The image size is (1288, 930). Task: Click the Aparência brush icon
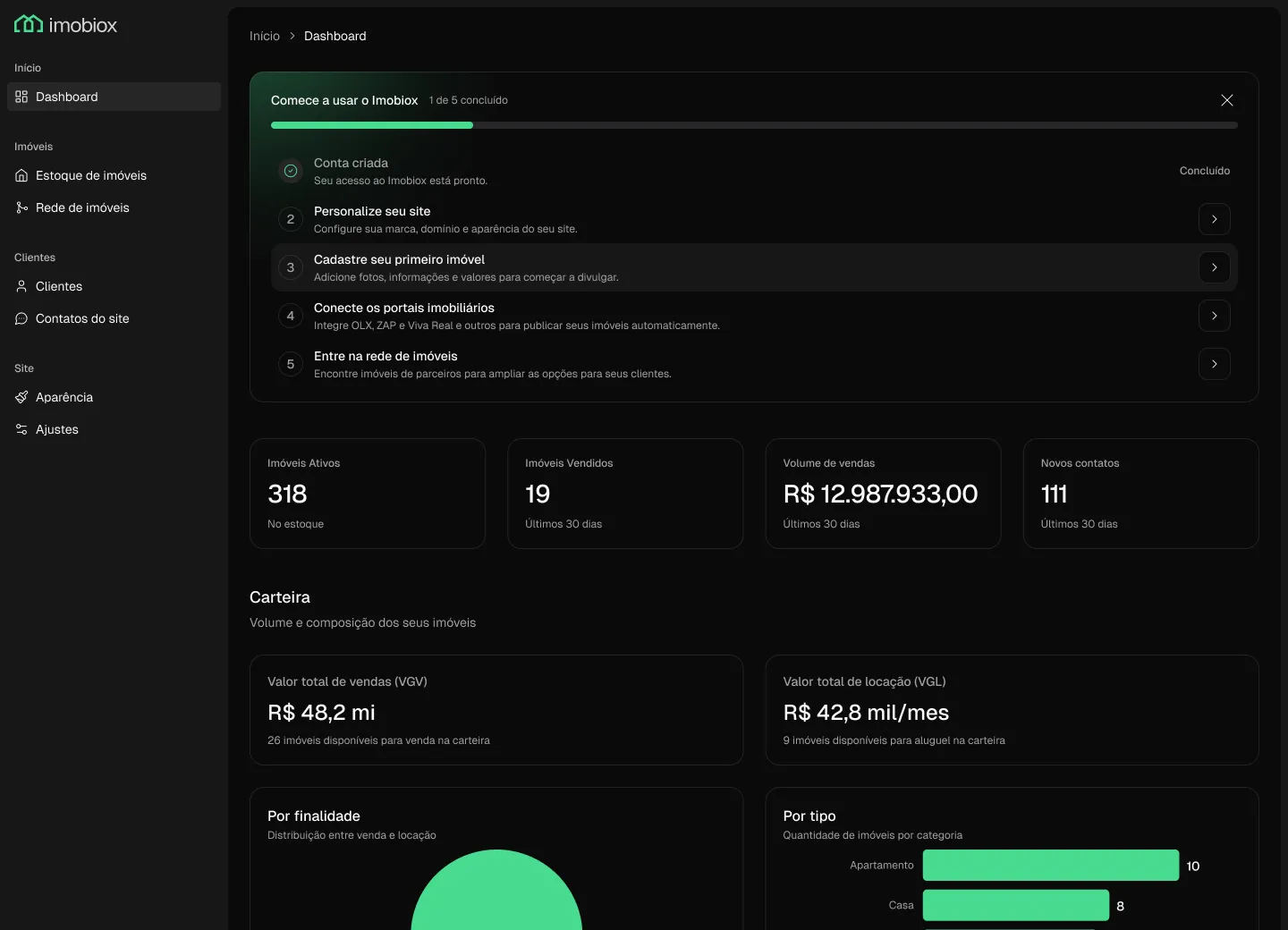pyautogui.click(x=21, y=397)
